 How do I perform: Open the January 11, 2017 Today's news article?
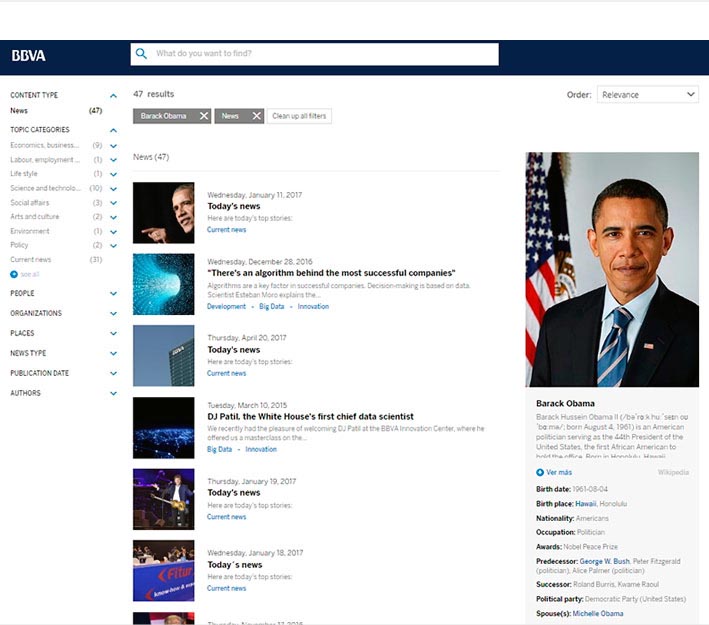(x=234, y=206)
